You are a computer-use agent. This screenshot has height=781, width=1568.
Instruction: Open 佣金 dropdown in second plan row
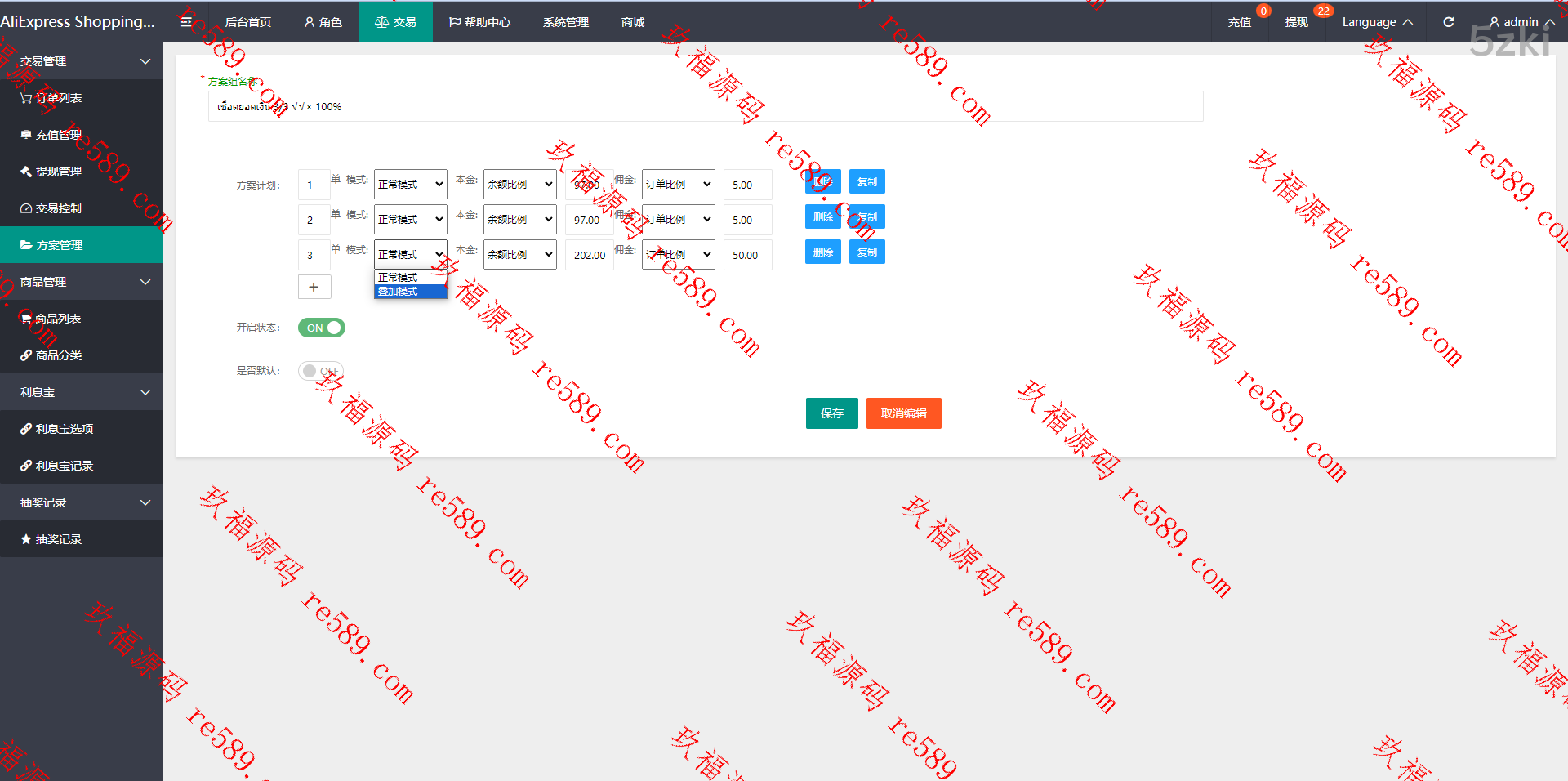678,220
